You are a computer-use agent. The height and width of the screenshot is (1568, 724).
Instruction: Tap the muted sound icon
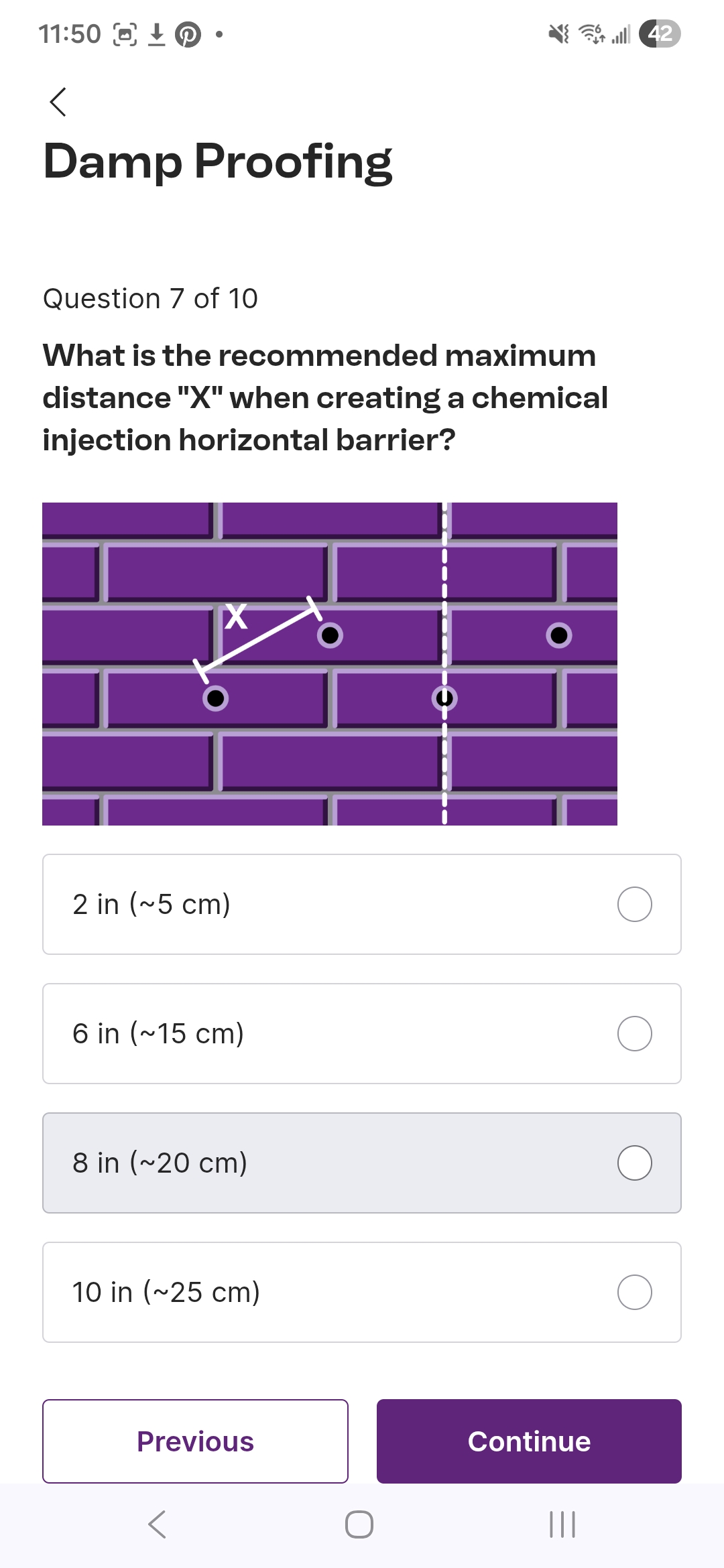(x=558, y=34)
